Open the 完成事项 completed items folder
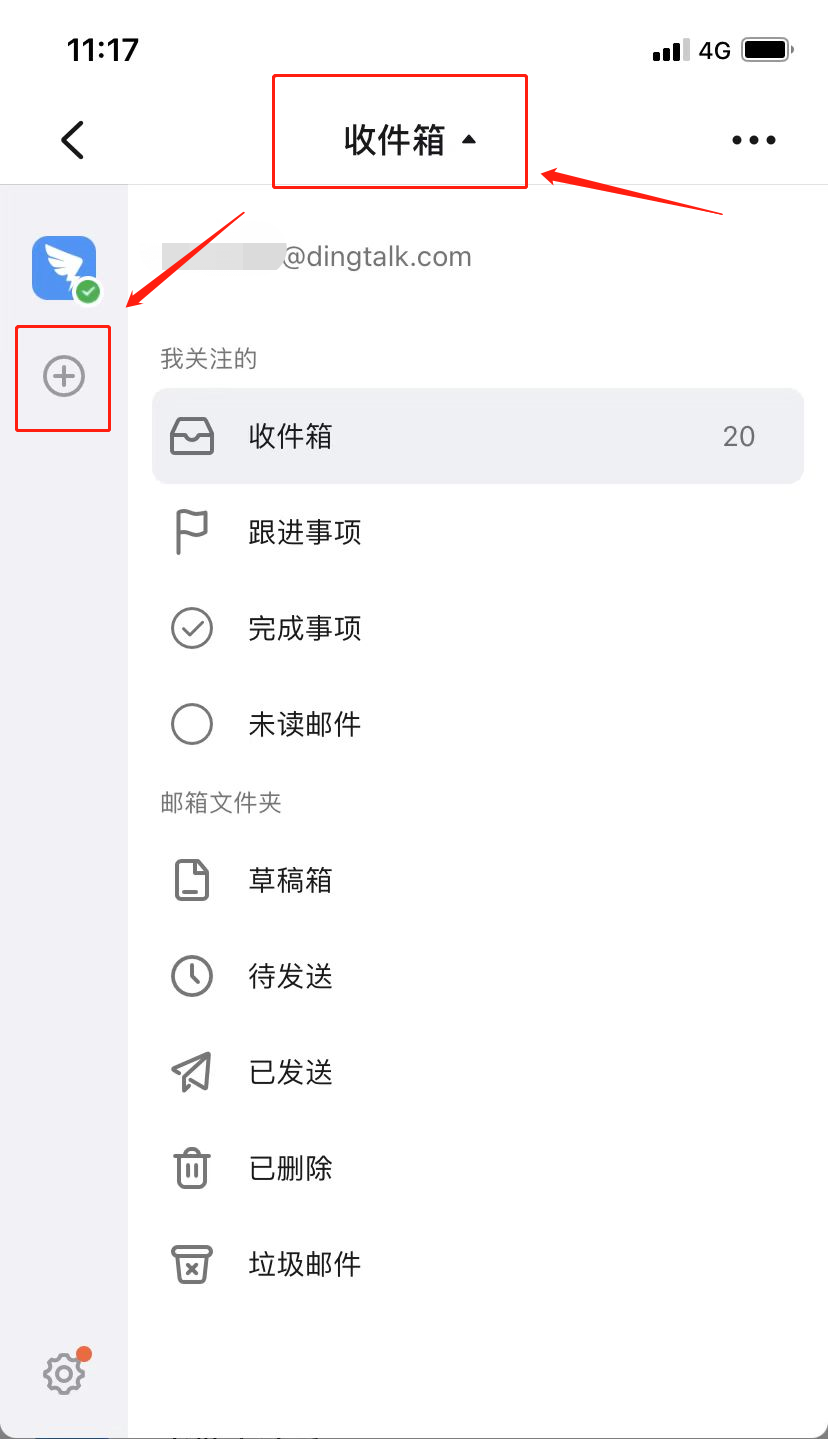Viewport: 828px width, 1439px height. point(304,628)
